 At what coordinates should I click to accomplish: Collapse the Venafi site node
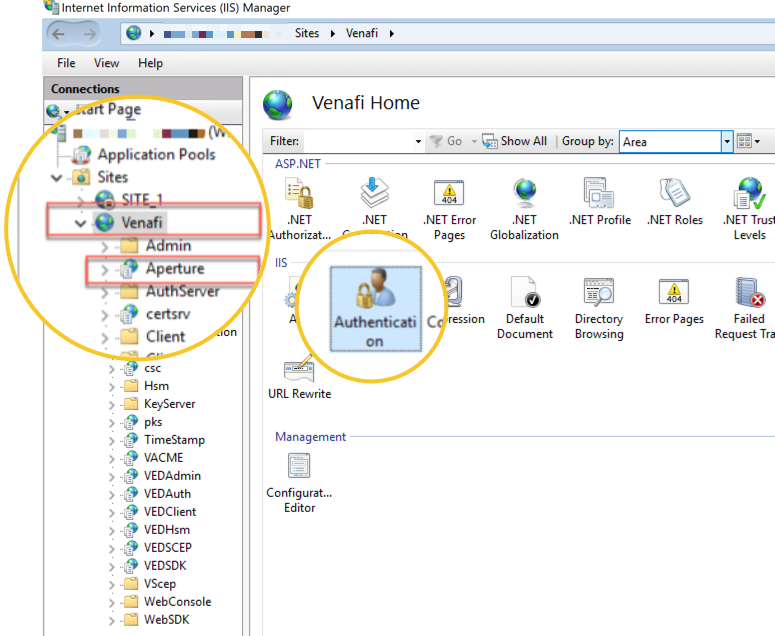click(x=81, y=222)
